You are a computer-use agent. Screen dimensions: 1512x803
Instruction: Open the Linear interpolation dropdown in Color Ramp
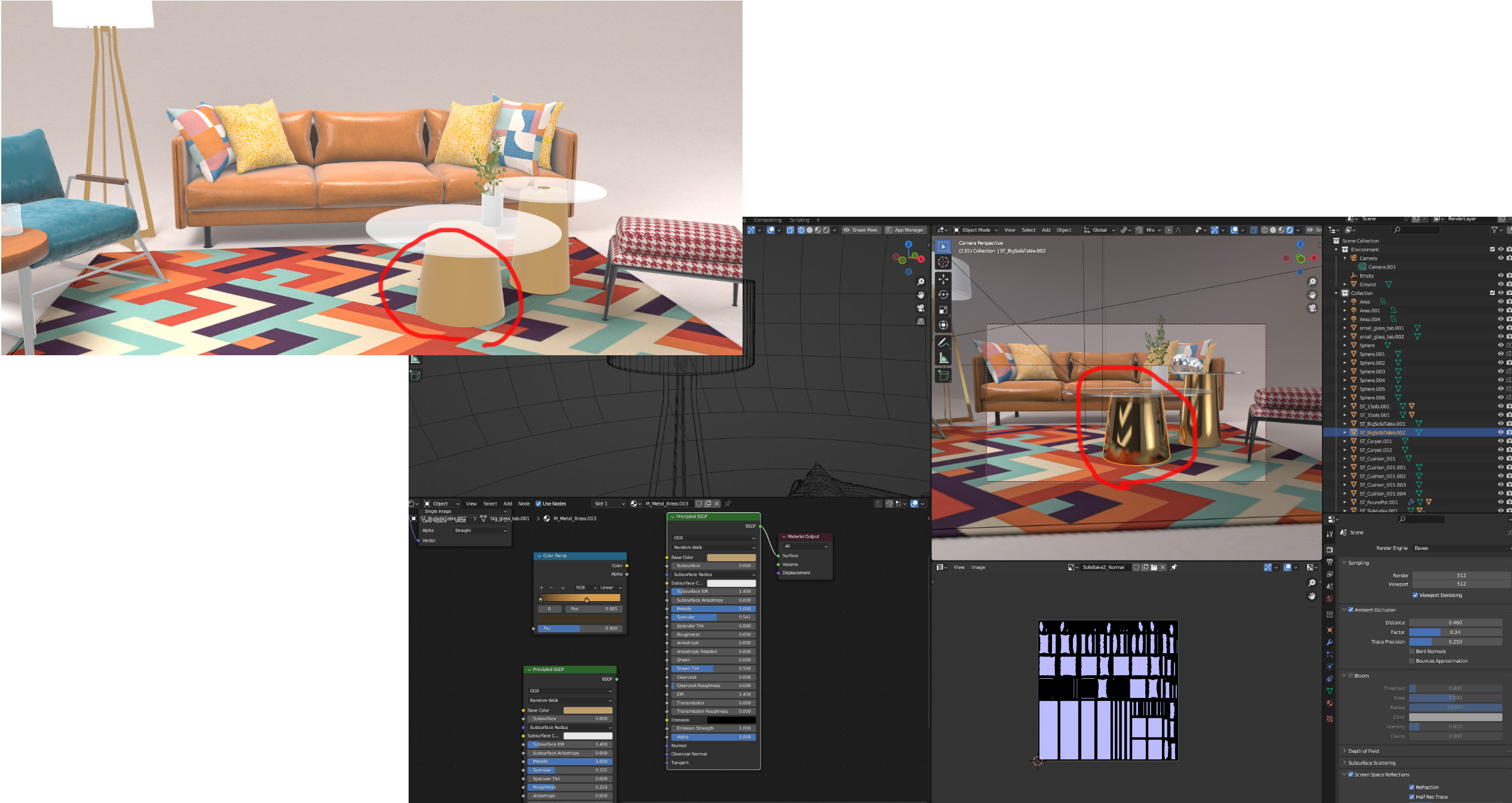click(x=610, y=587)
